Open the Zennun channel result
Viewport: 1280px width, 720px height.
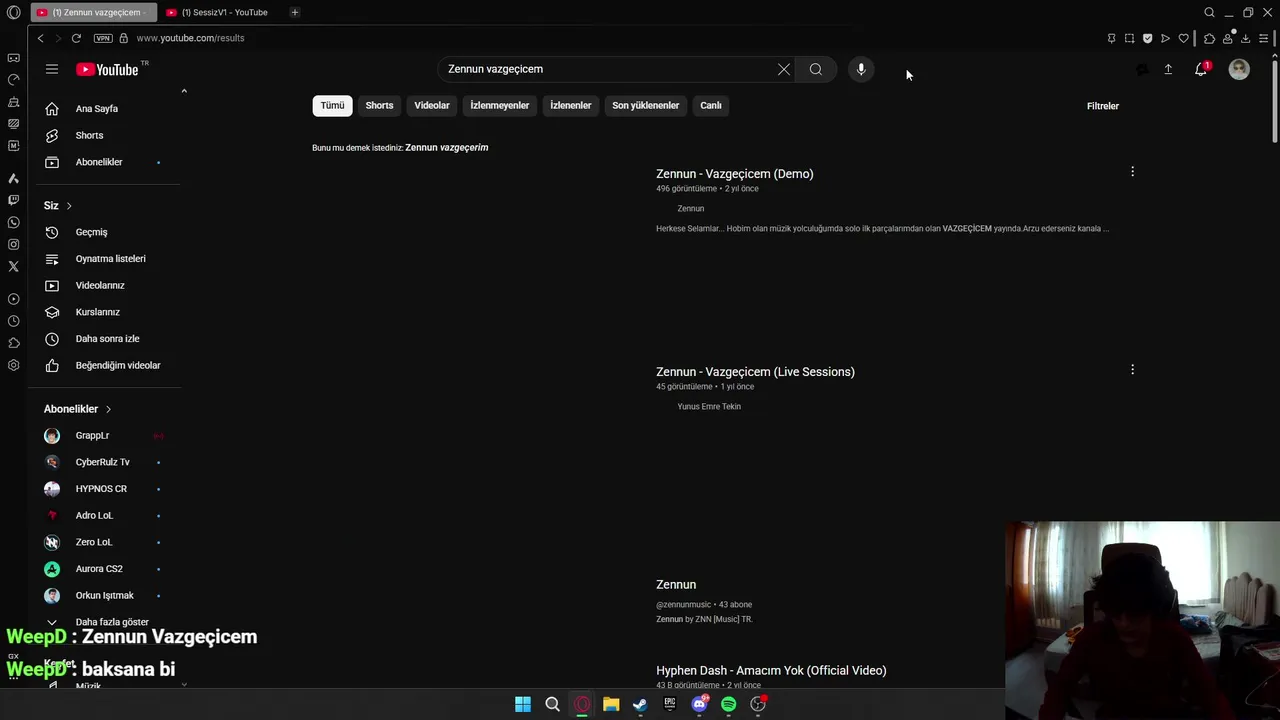click(x=676, y=585)
